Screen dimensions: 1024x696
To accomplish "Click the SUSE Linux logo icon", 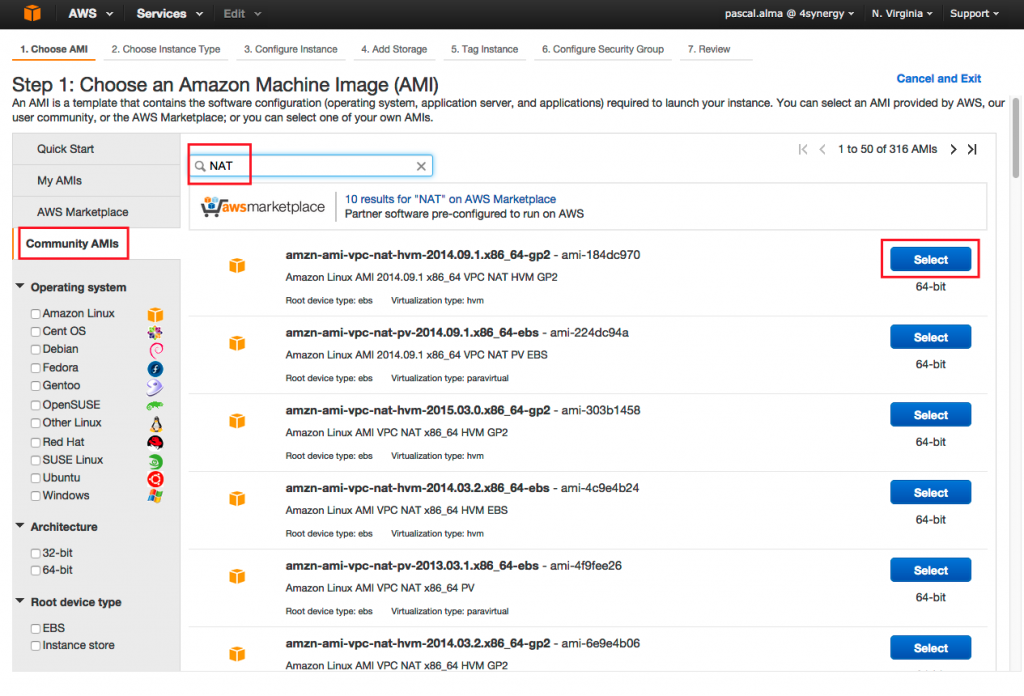I will coord(155,461).
